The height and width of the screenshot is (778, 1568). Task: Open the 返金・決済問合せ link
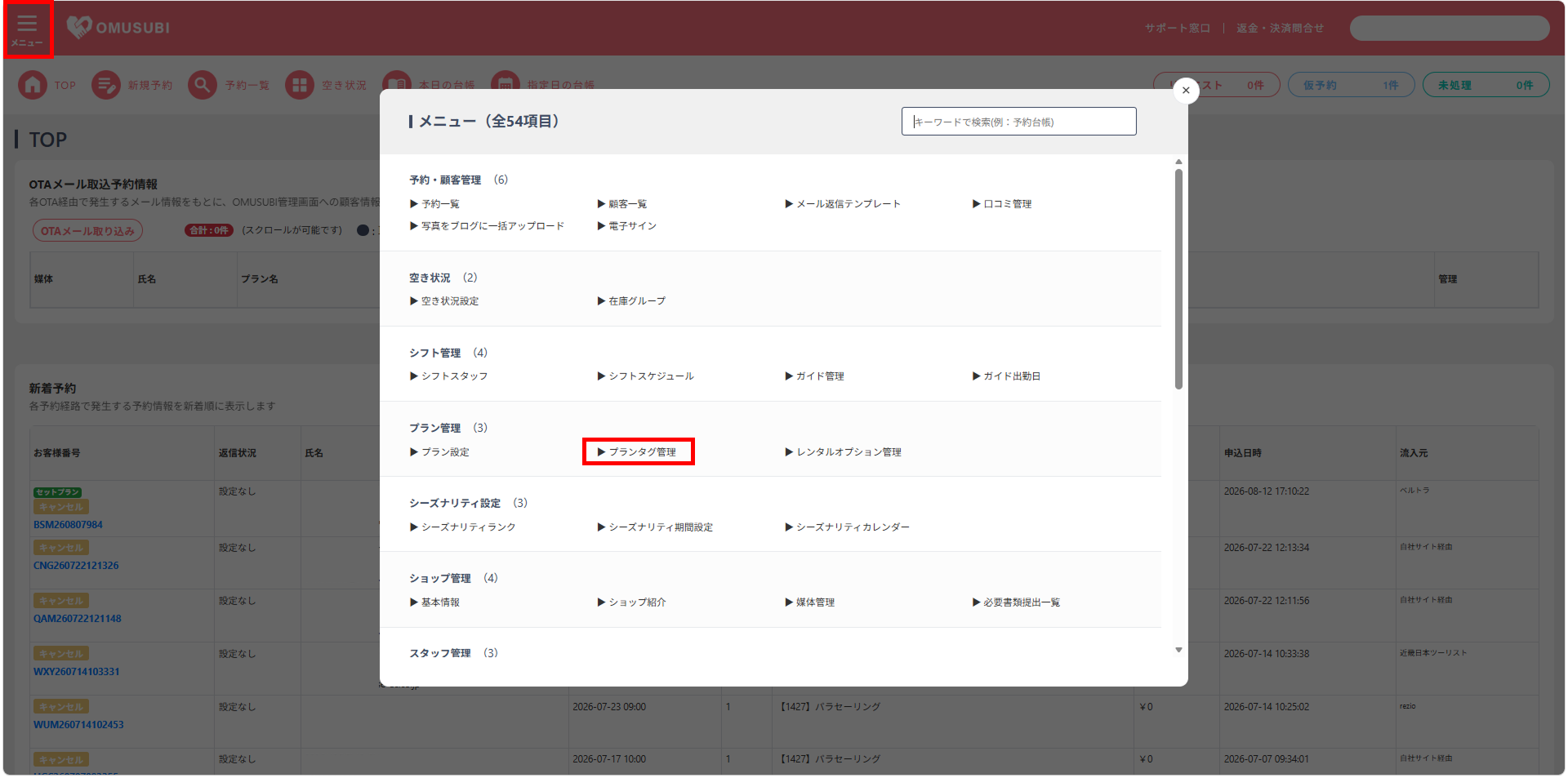[1280, 29]
